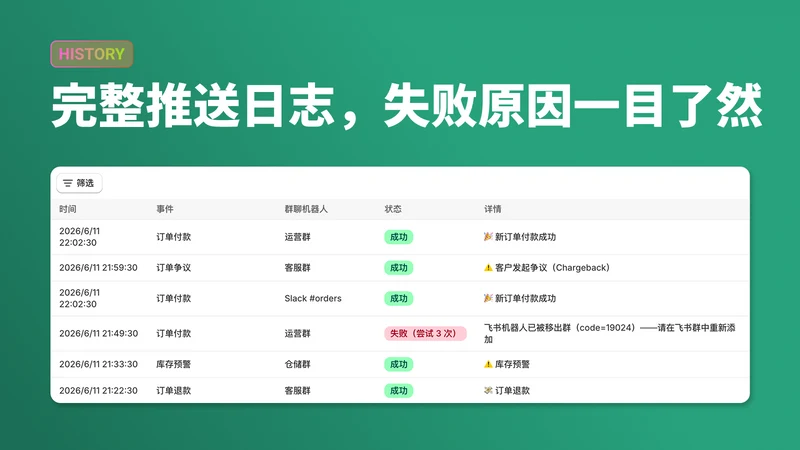This screenshot has width=800, height=450.
Task: Click 客户发起争议（Chargeback）detail text
Action: pos(553,267)
